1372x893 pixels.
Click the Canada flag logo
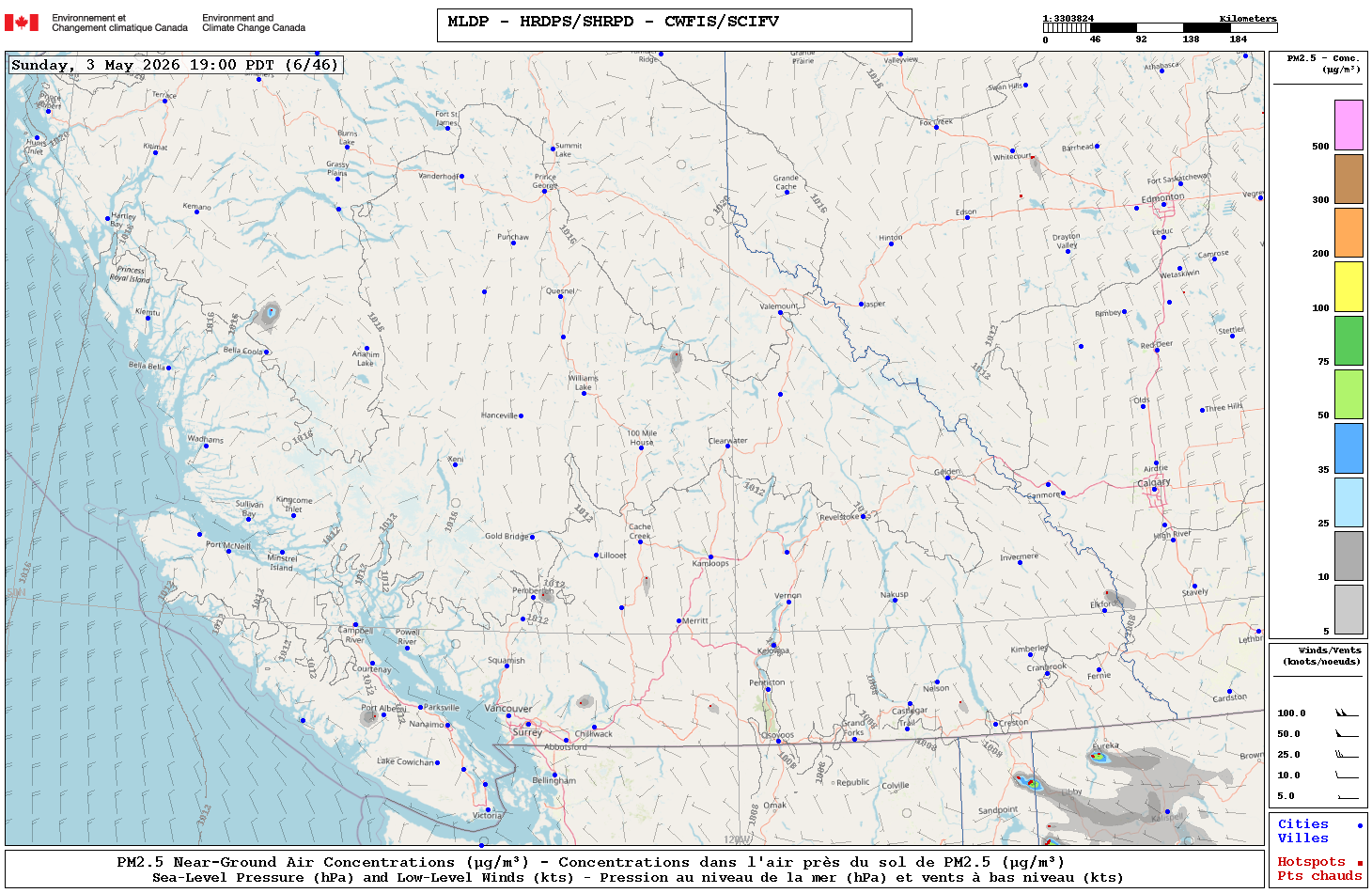[22, 23]
